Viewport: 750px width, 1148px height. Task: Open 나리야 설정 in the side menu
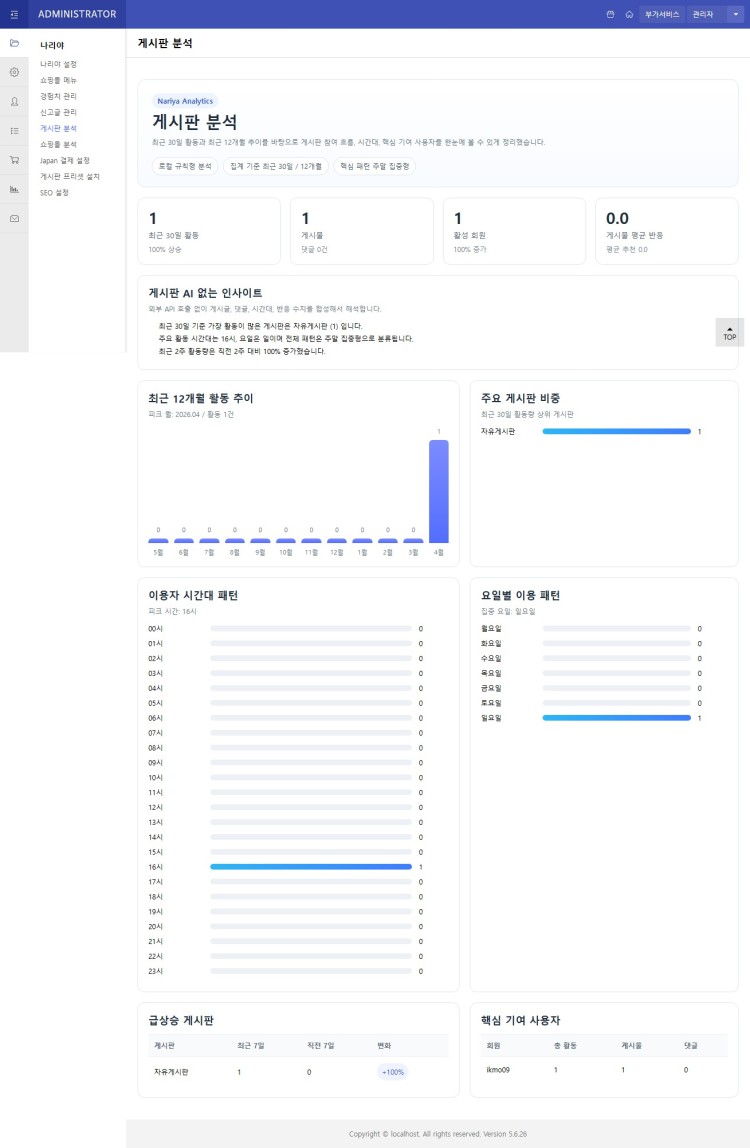pyautogui.click(x=58, y=64)
